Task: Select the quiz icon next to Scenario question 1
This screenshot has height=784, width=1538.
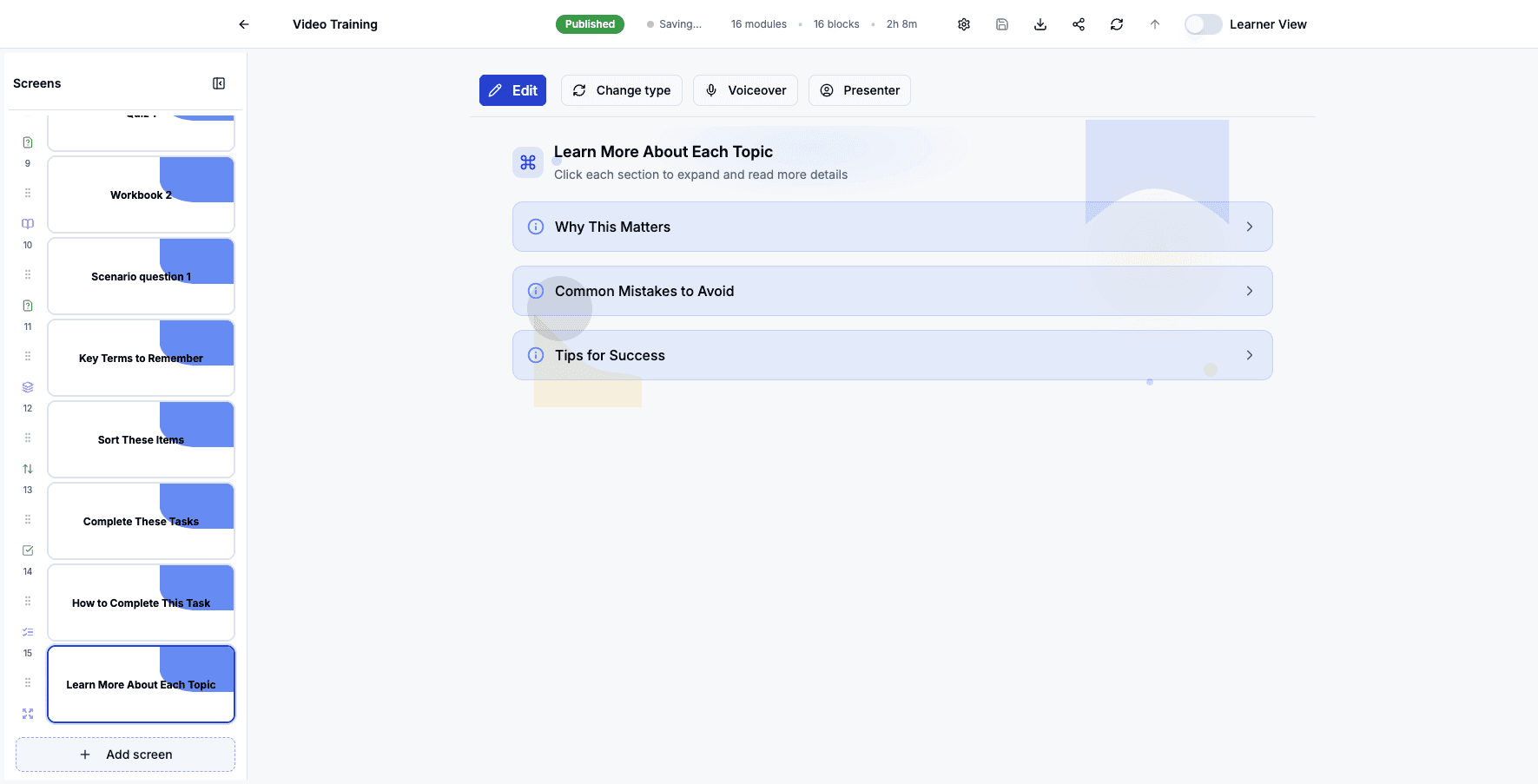Action: (27, 306)
